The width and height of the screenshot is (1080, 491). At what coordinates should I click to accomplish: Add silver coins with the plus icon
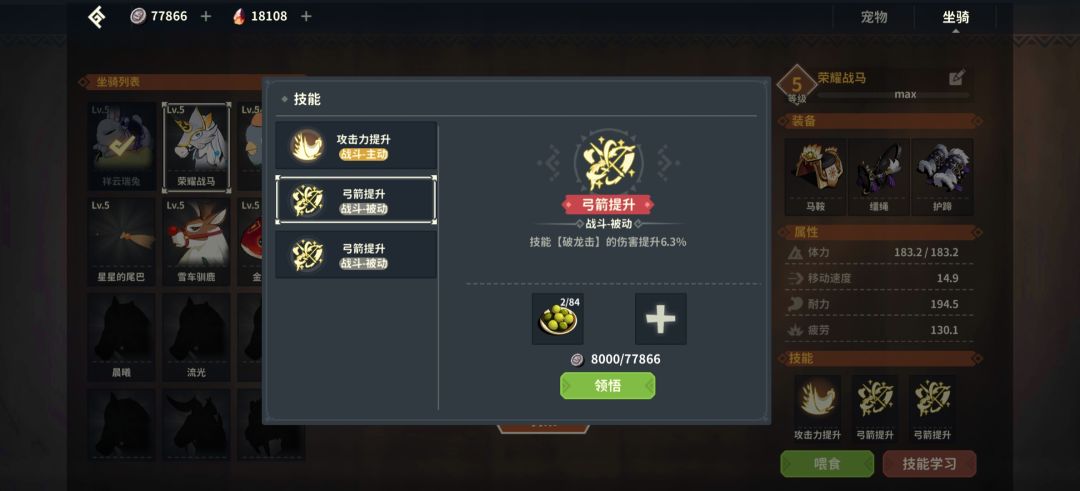(205, 16)
